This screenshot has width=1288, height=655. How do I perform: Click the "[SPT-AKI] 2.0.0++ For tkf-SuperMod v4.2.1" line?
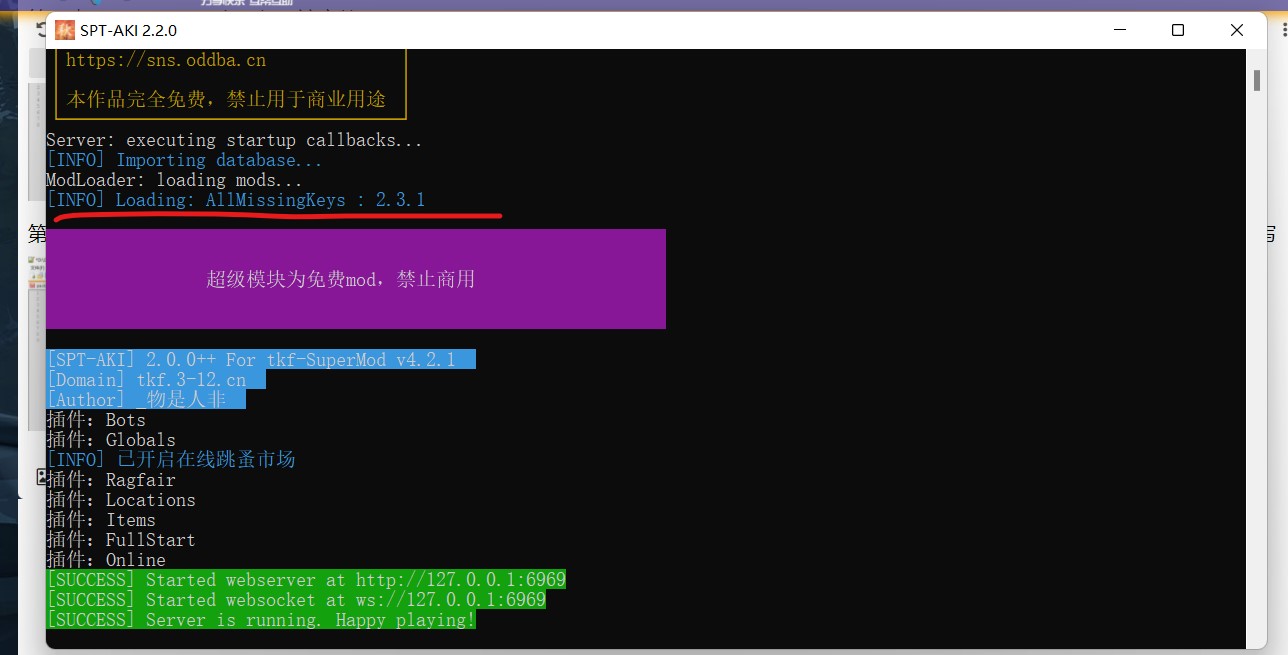point(260,360)
